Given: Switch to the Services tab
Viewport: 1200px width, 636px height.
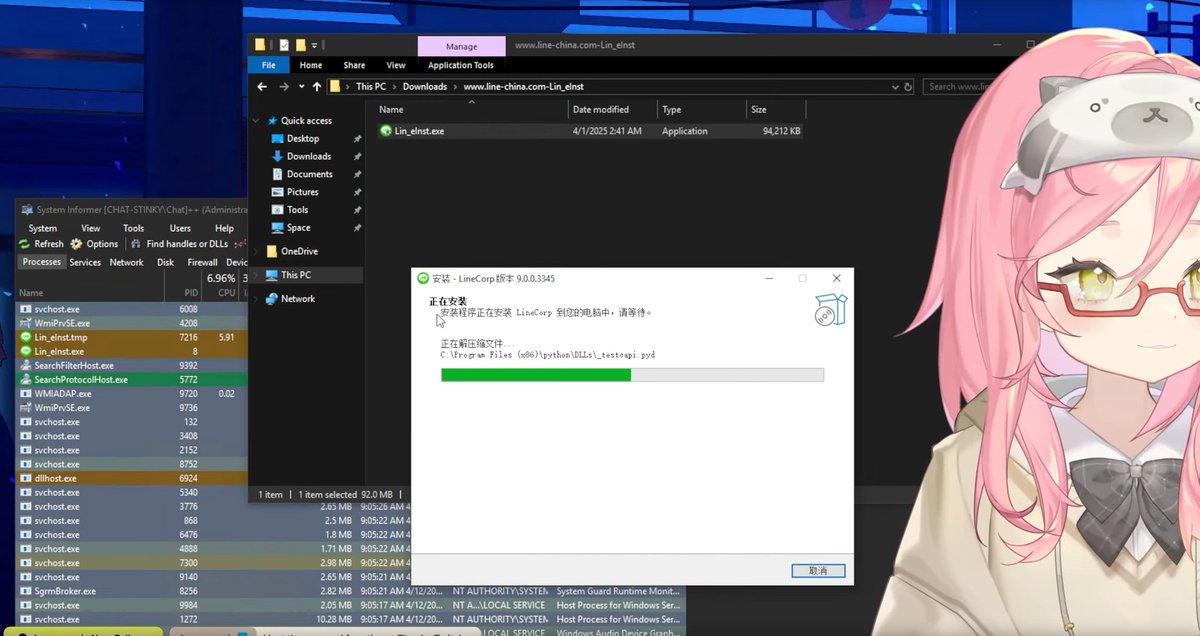Looking at the screenshot, I should point(85,262).
